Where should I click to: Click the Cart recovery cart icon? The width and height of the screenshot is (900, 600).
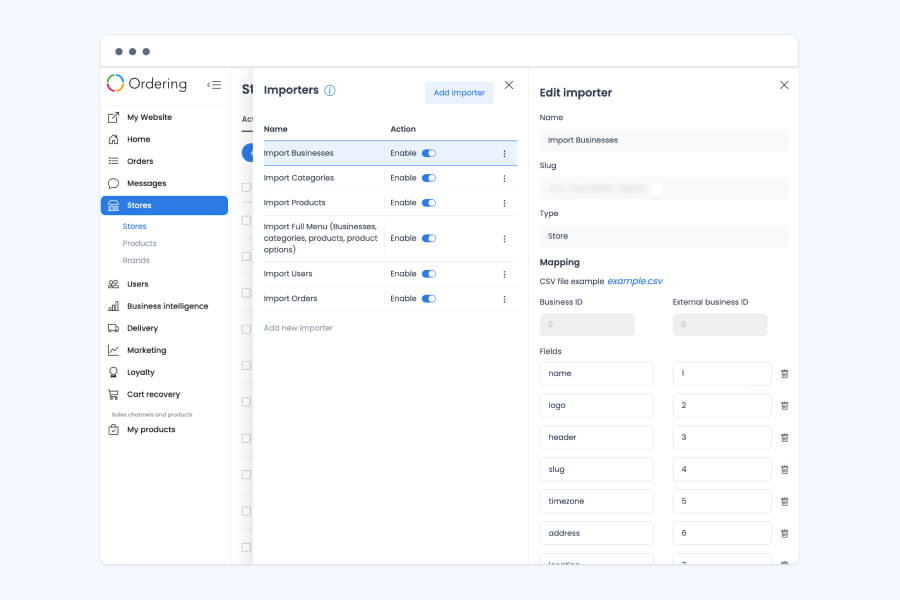(x=114, y=394)
